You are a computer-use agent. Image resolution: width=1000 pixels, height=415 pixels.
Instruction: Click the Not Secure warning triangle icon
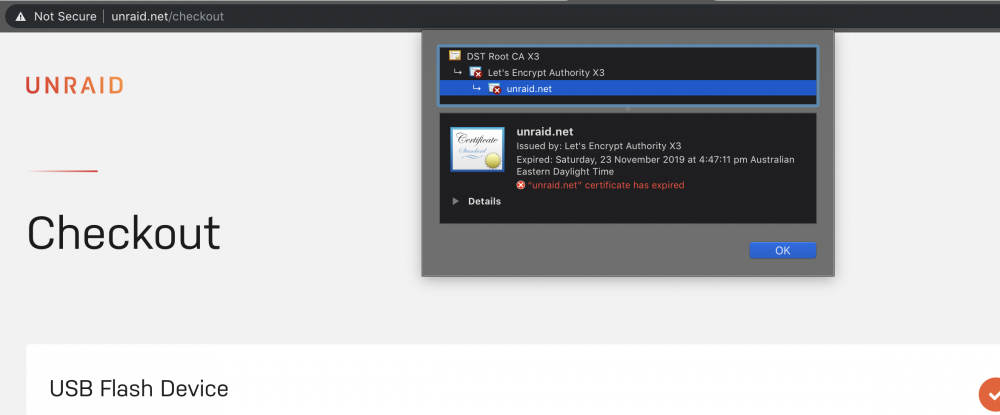coord(21,17)
